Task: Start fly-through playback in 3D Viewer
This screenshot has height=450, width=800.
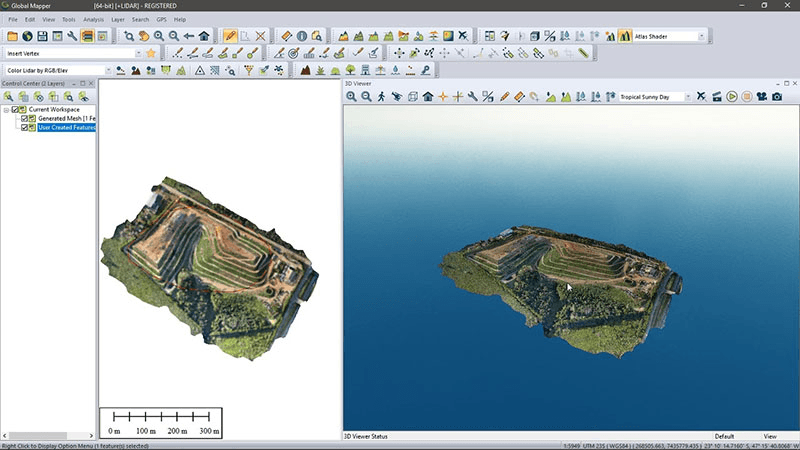Action: coord(732,97)
